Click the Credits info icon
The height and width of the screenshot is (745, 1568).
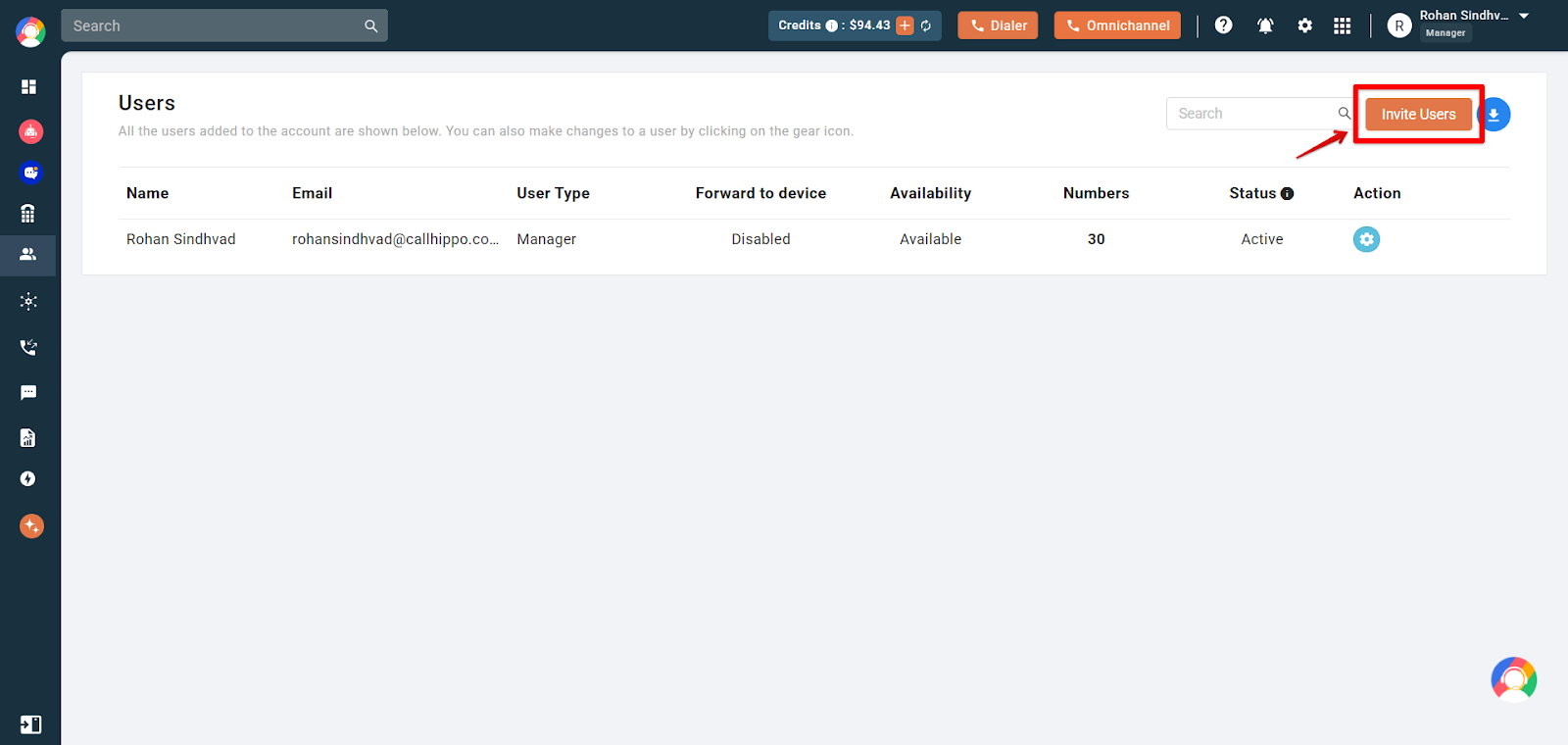831,25
